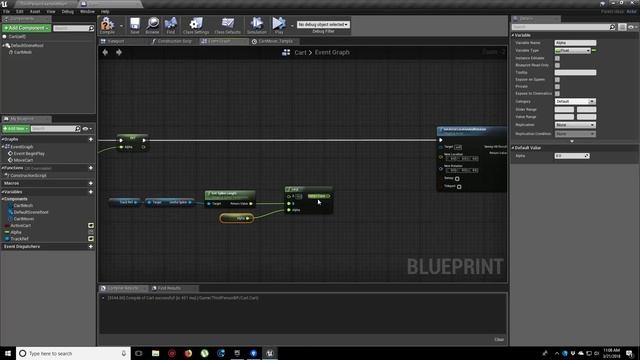Open Class Settings from the toolbar
The width and height of the screenshot is (640, 360).
[196, 25]
